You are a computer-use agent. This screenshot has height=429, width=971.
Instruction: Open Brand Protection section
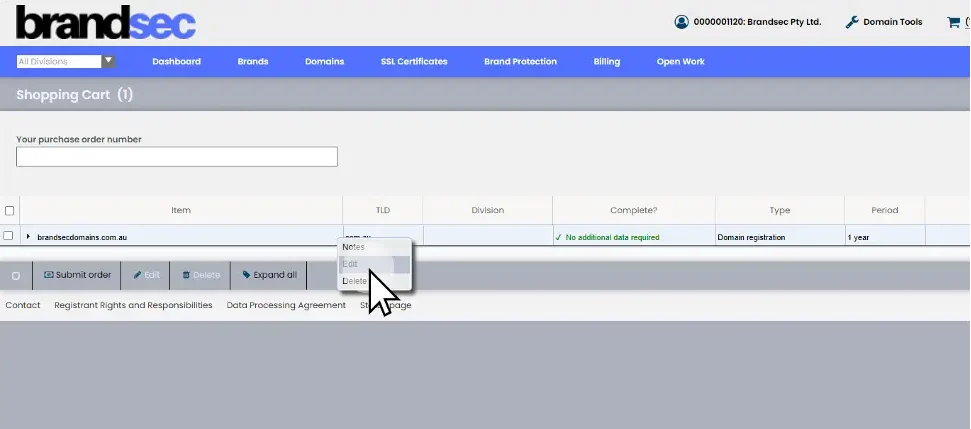pyautogui.click(x=520, y=61)
